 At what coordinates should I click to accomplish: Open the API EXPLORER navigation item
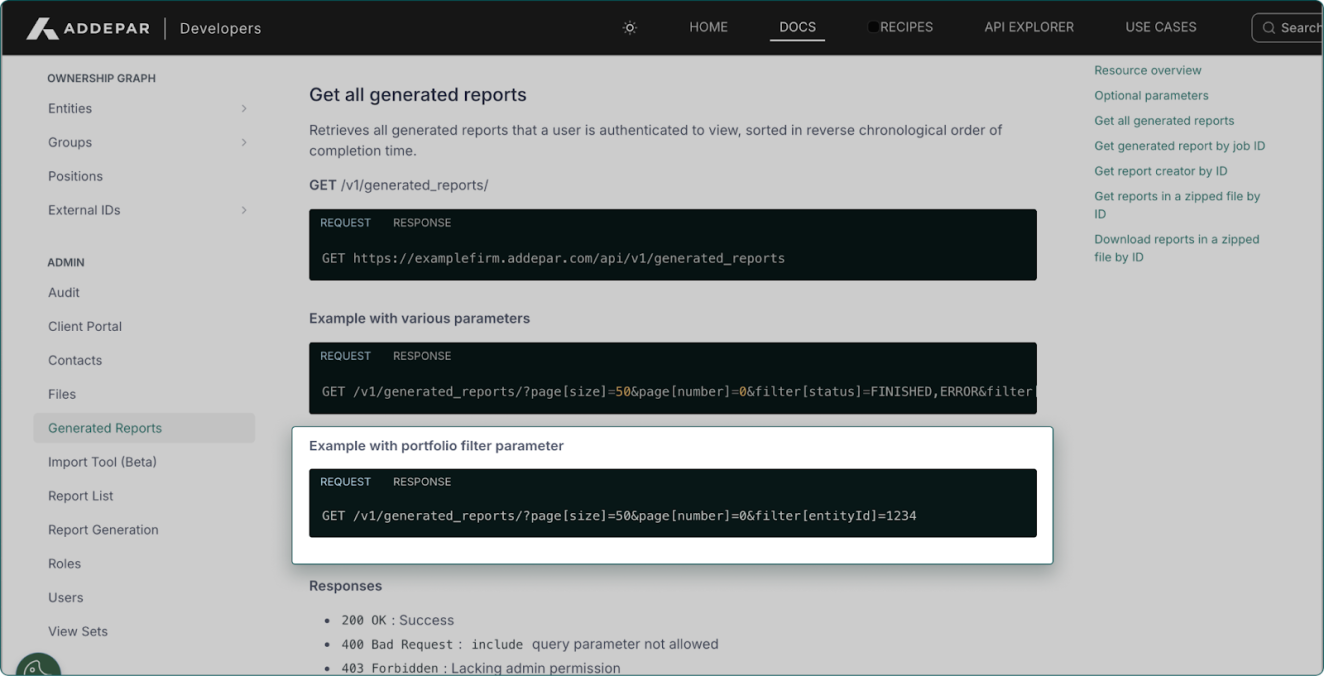[1028, 27]
